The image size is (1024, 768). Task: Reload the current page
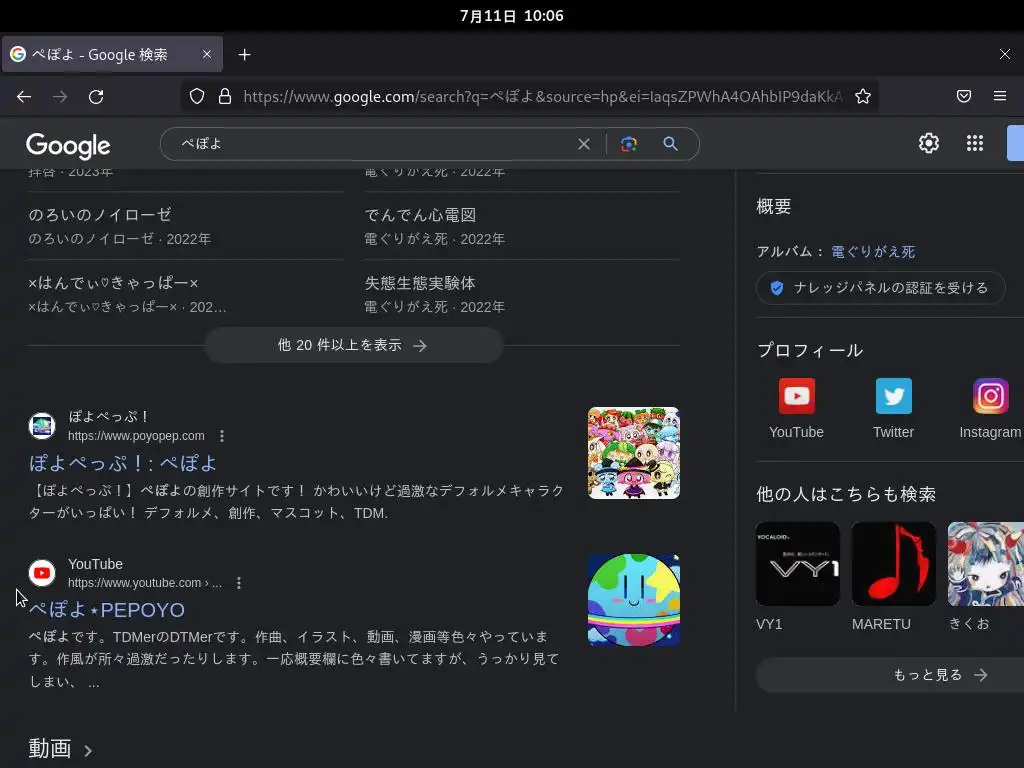96,97
